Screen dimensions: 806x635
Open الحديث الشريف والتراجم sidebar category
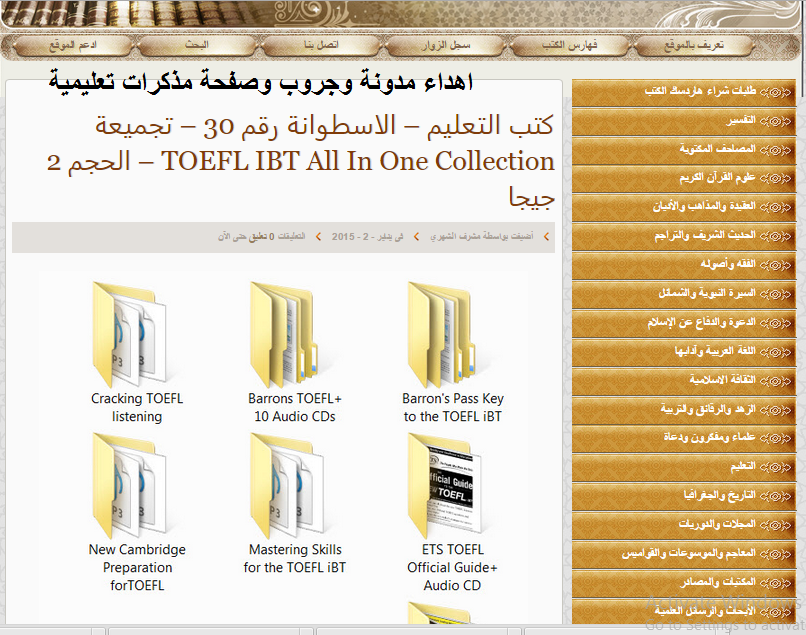[684, 236]
